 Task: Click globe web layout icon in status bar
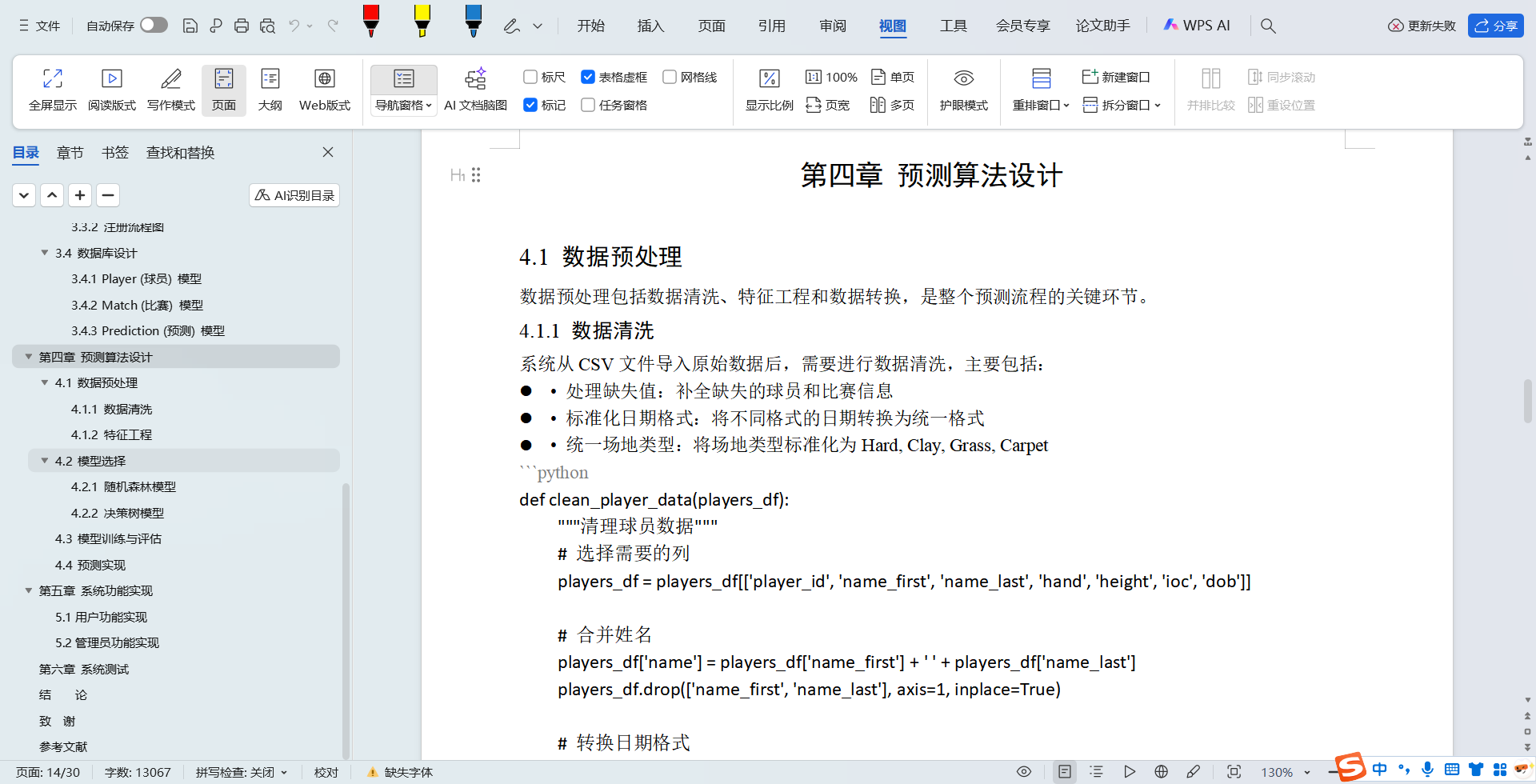click(x=1162, y=772)
